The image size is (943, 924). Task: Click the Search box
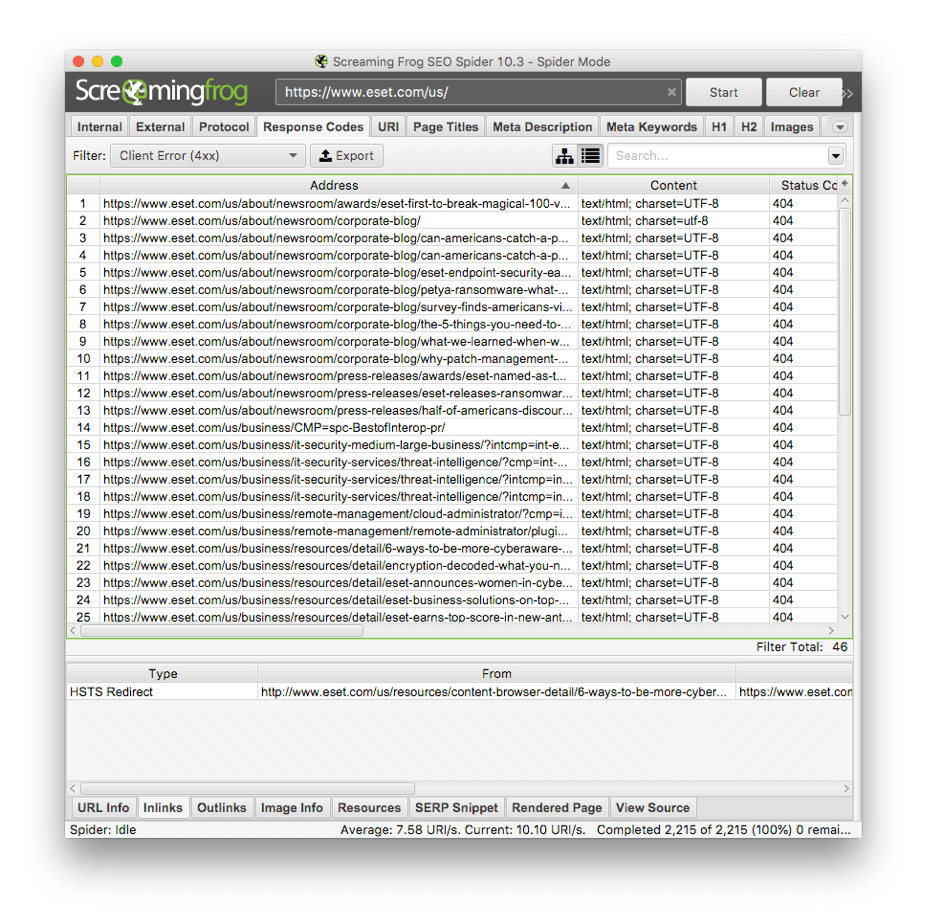(718, 156)
